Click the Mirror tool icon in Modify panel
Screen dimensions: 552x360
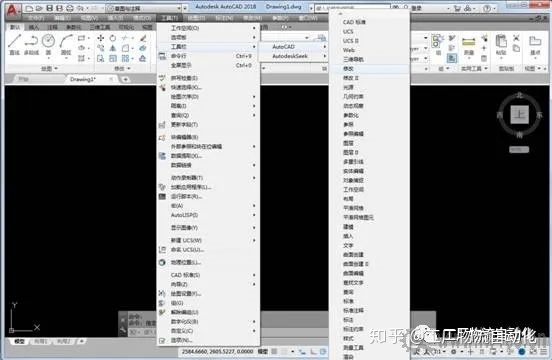click(113, 48)
